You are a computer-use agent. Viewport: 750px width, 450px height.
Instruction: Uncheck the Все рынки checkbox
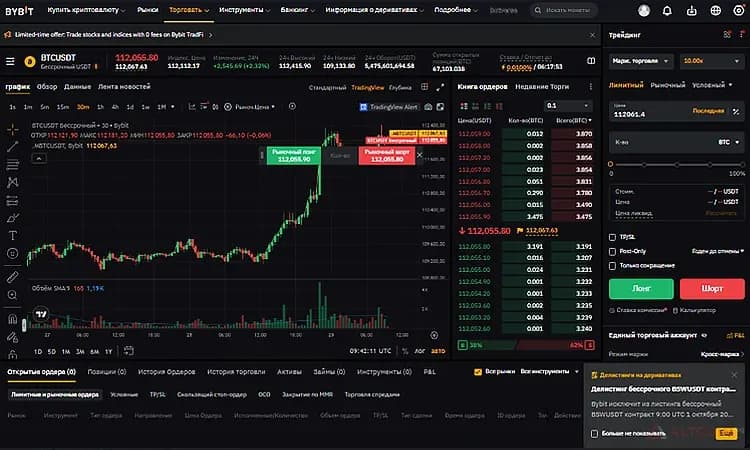(x=477, y=372)
